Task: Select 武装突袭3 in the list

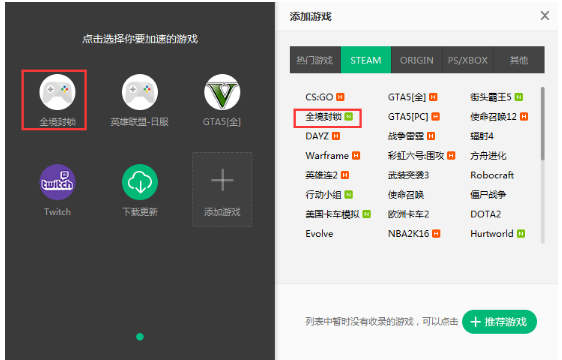Action: (x=408, y=175)
